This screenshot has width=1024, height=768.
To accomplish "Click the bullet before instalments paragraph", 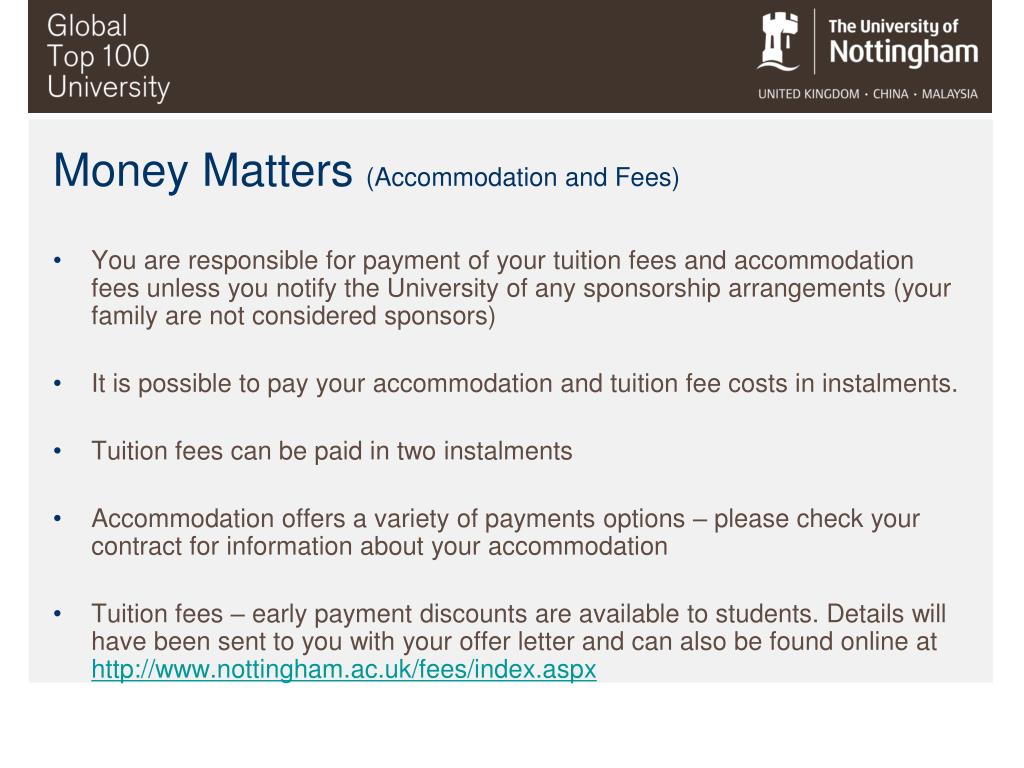I will [57, 383].
